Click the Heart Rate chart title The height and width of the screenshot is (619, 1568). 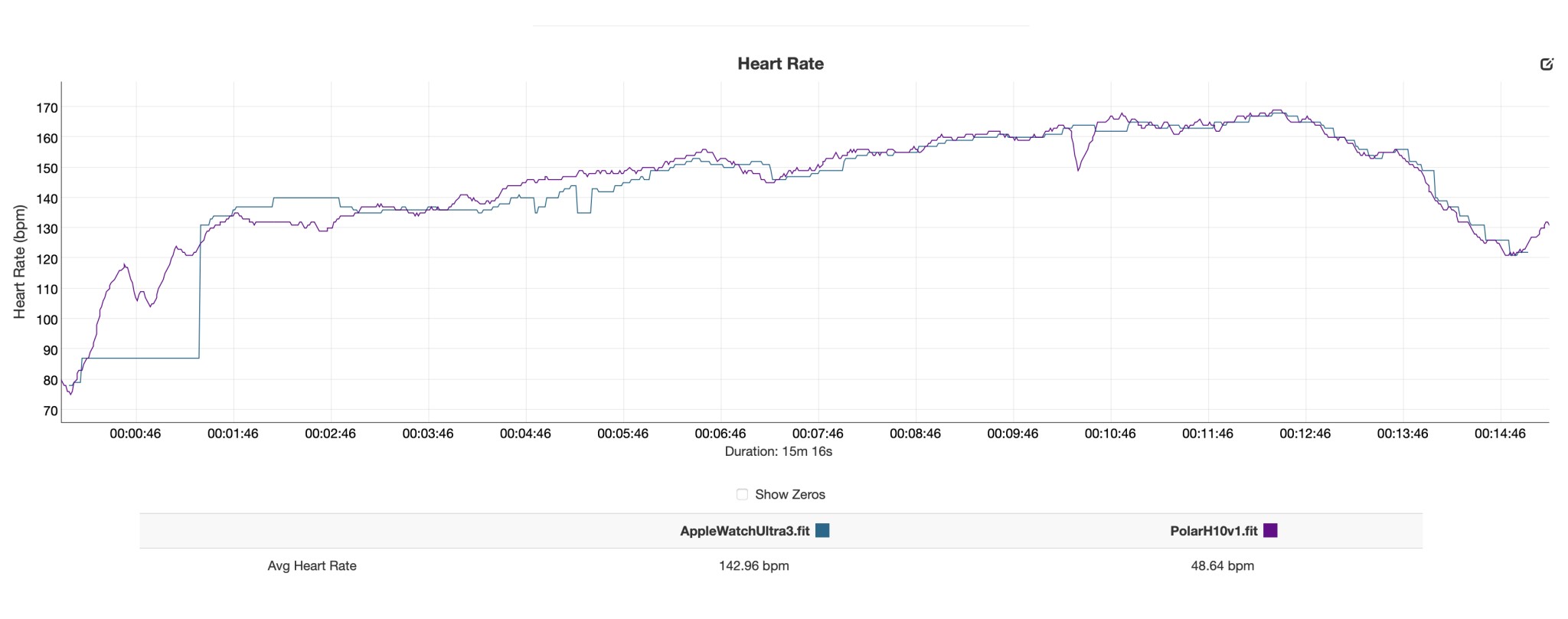[780, 64]
